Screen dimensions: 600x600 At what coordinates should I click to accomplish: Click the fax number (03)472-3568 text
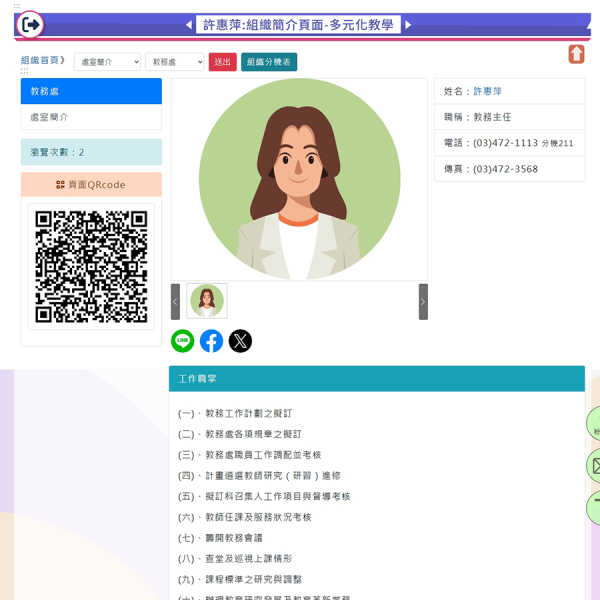click(x=505, y=169)
